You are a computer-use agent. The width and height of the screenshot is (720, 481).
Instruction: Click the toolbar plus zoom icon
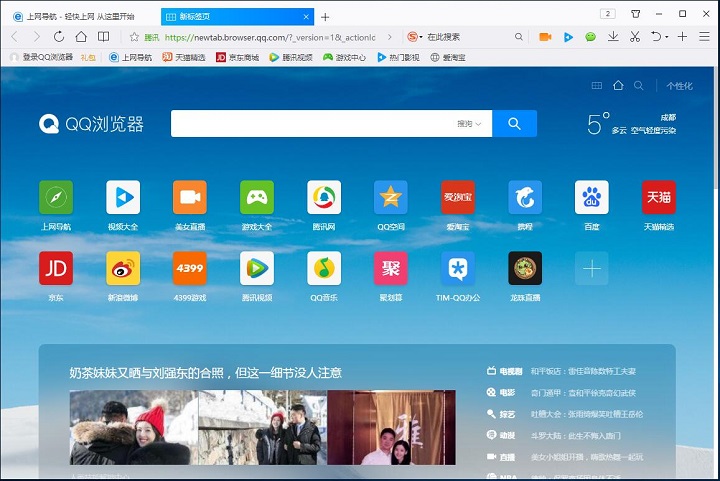click(x=682, y=37)
